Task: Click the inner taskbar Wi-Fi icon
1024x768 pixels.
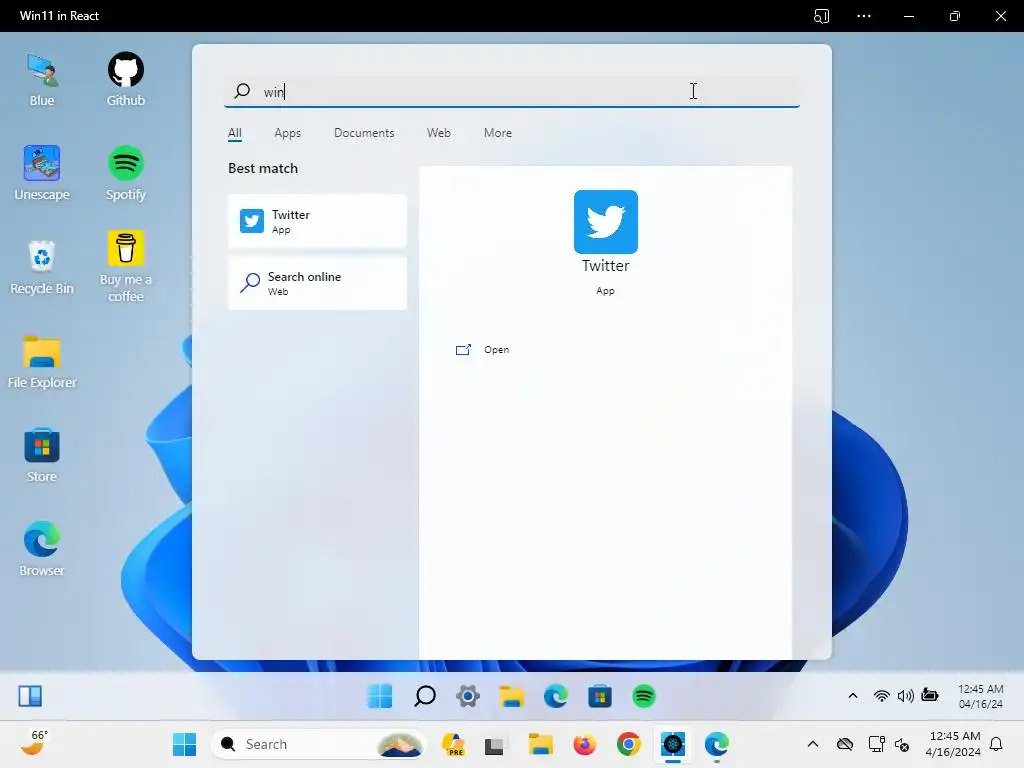Action: tap(881, 696)
